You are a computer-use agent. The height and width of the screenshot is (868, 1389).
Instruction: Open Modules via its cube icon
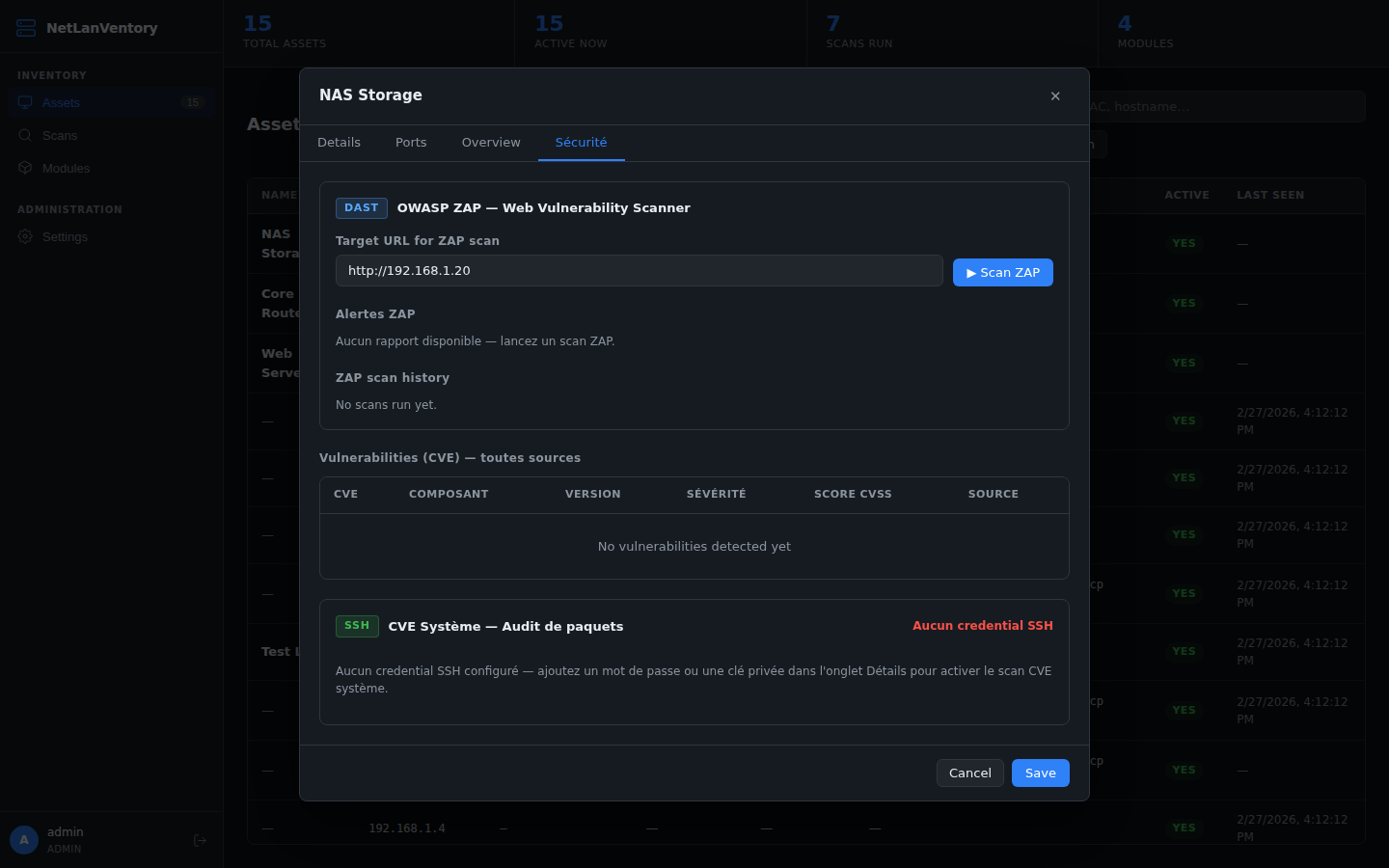(25, 168)
